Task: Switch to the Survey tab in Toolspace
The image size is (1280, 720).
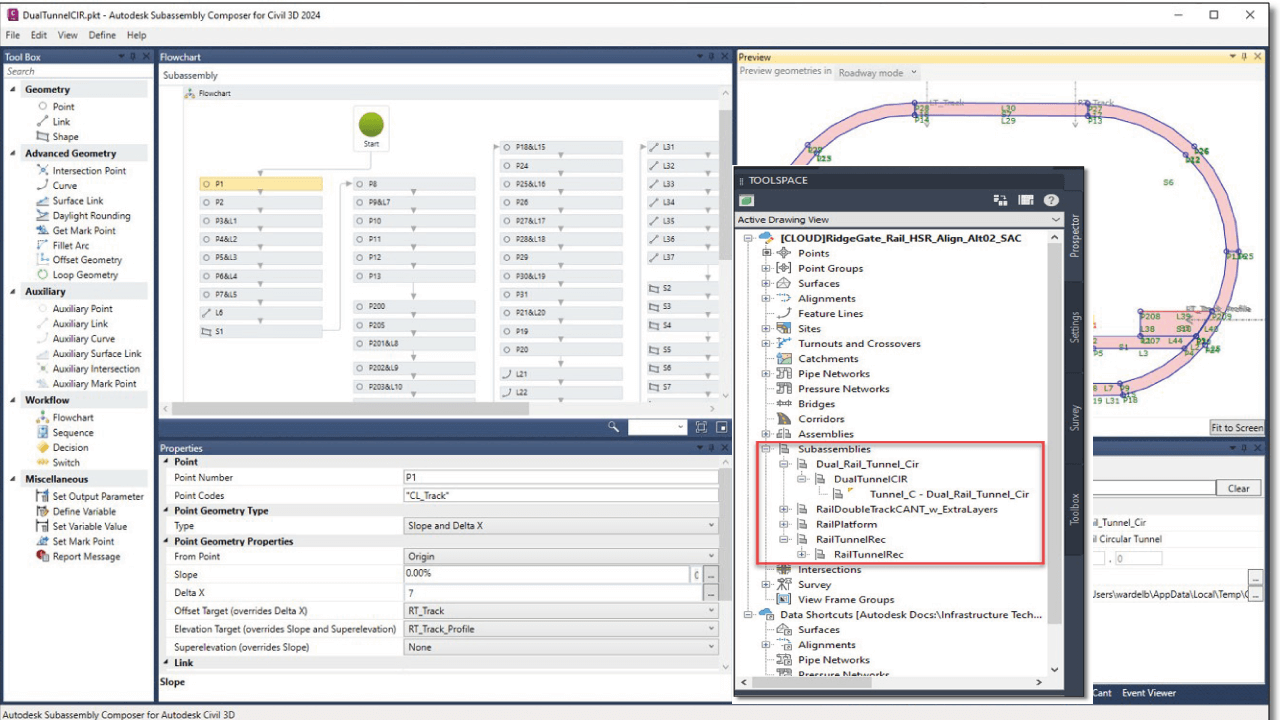Action: point(1075,416)
